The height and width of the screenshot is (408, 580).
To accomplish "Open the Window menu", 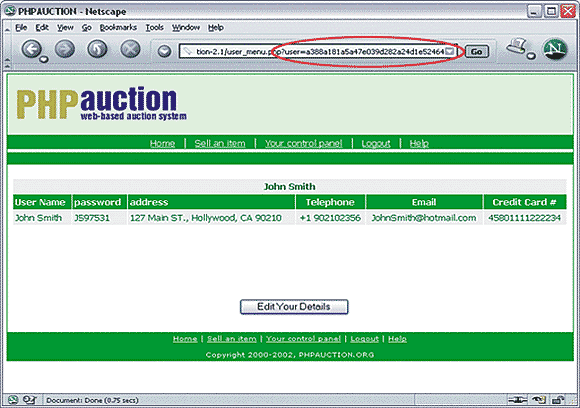I will click(186, 27).
